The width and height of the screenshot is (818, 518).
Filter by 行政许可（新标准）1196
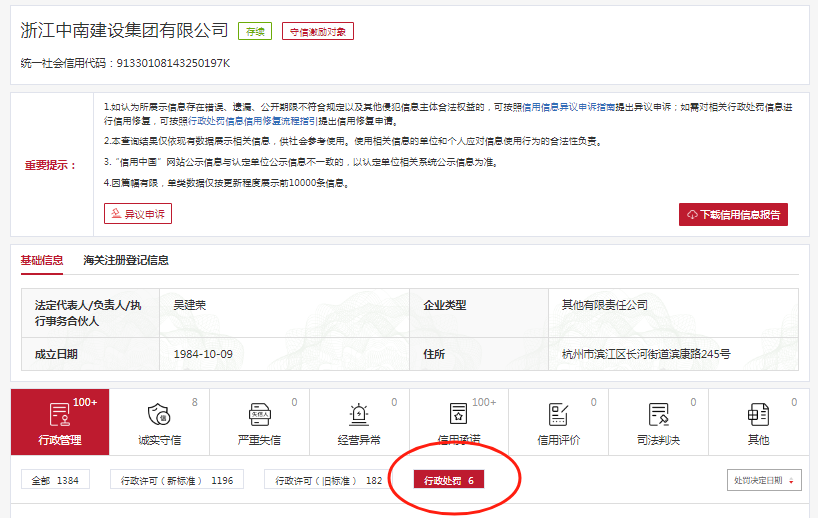[177, 480]
